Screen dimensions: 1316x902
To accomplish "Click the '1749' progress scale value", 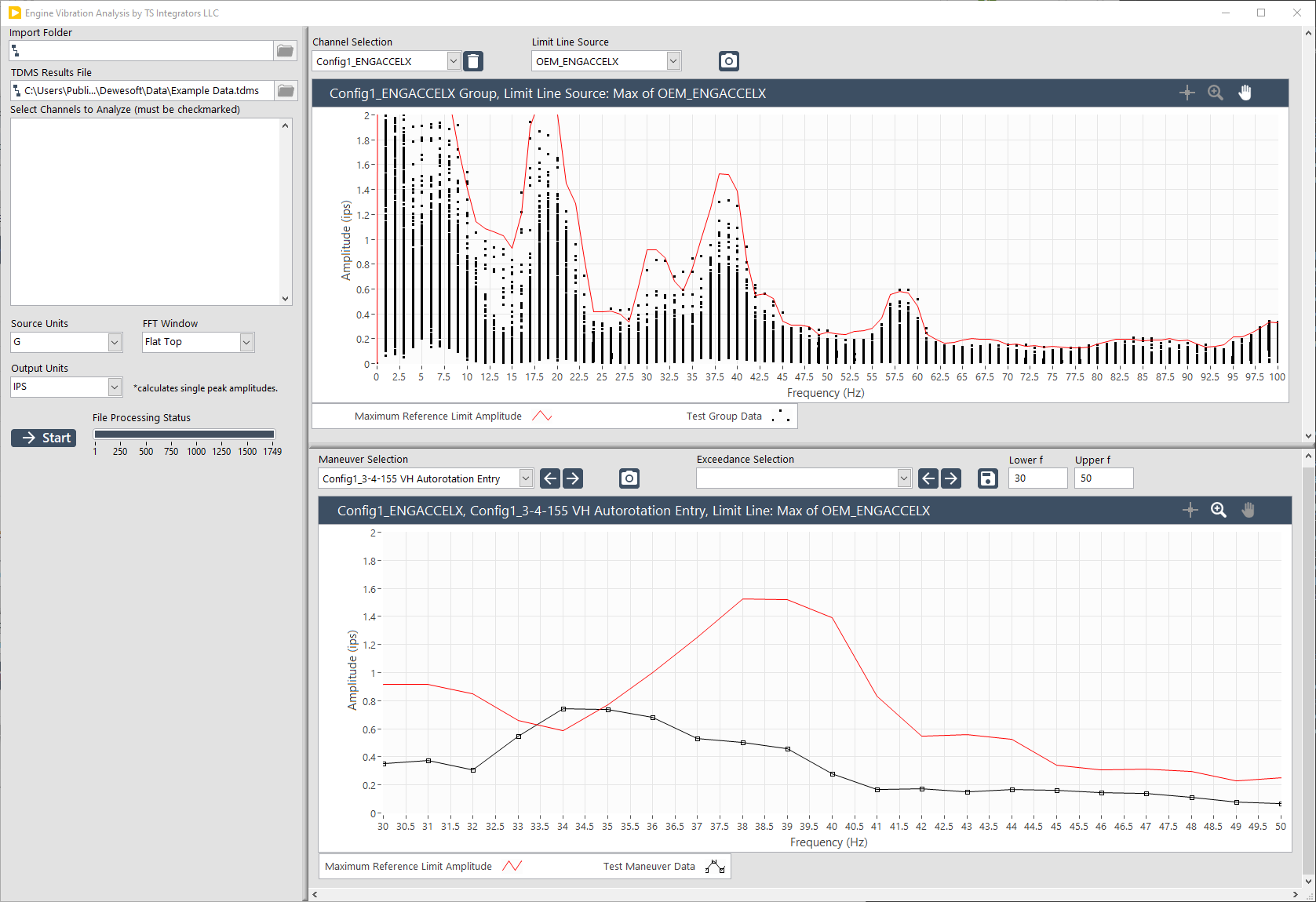I will tap(272, 451).
